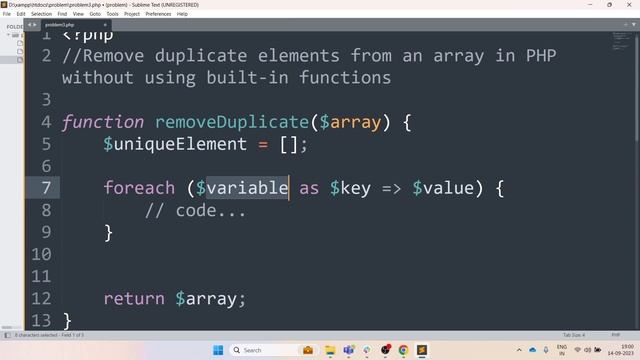Open File Explorer from the taskbar
The image size is (640, 360).
(330, 350)
